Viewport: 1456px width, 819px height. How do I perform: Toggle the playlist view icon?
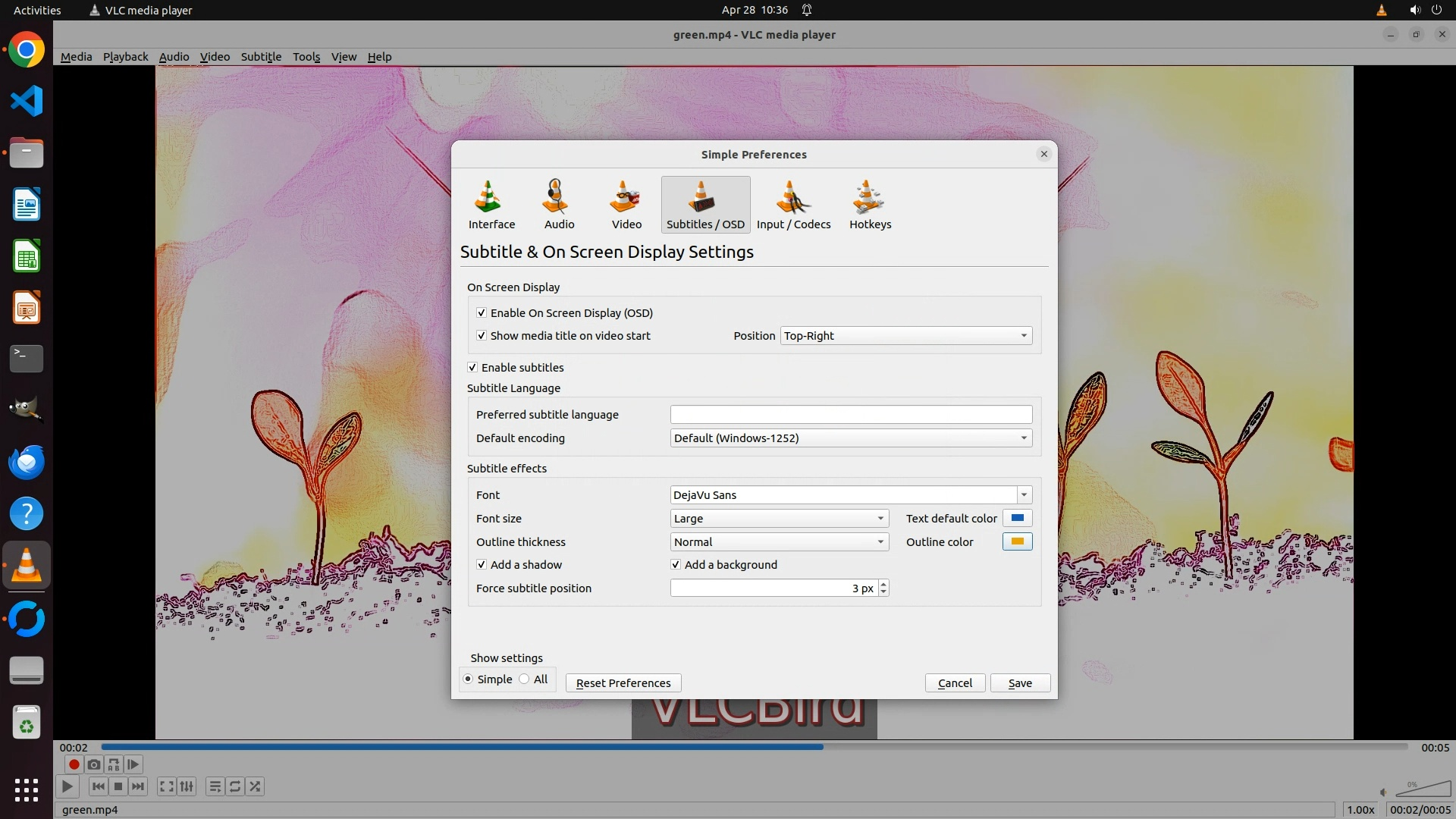pyautogui.click(x=215, y=786)
